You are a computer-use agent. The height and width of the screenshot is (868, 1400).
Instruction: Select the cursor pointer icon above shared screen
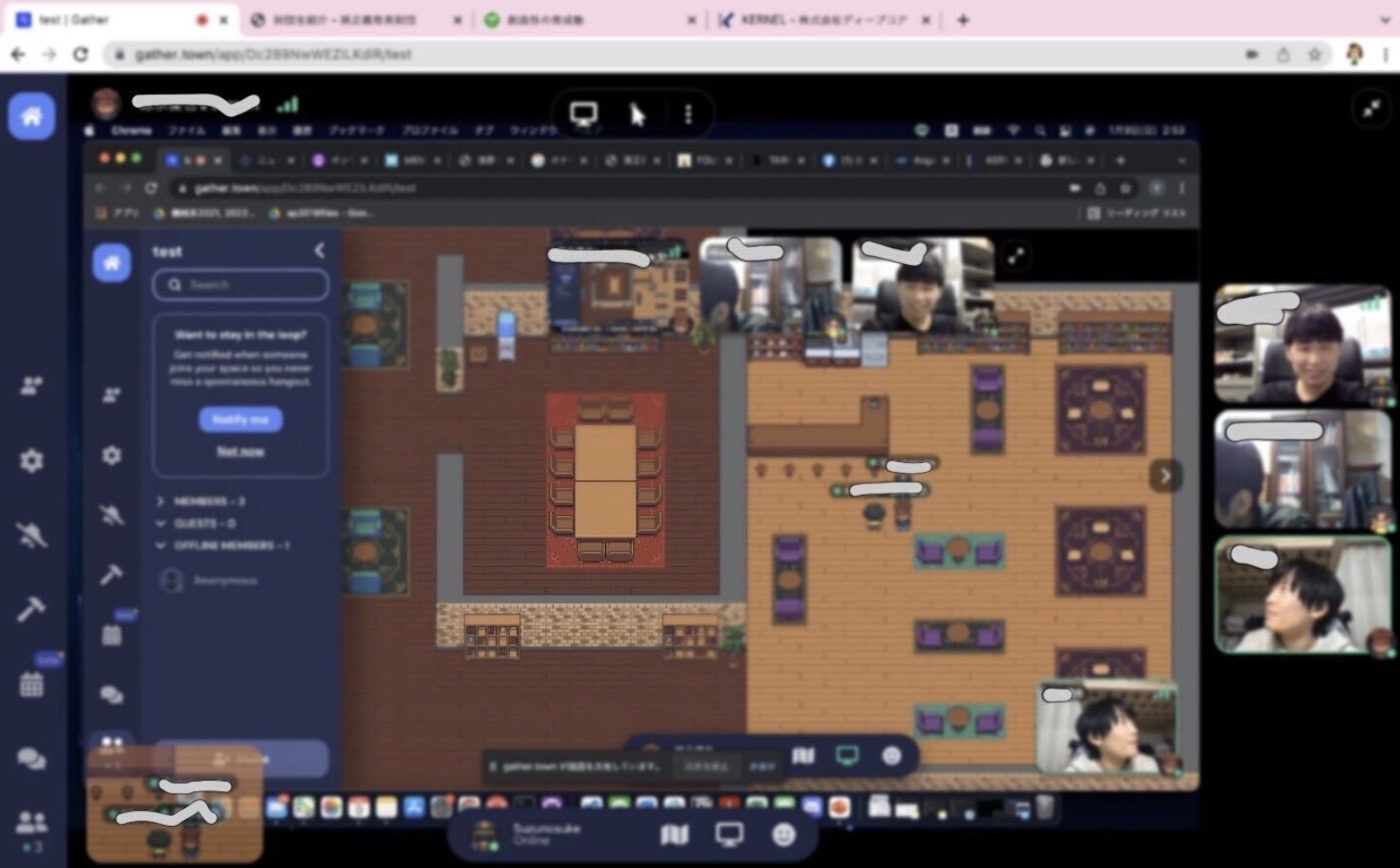point(637,114)
